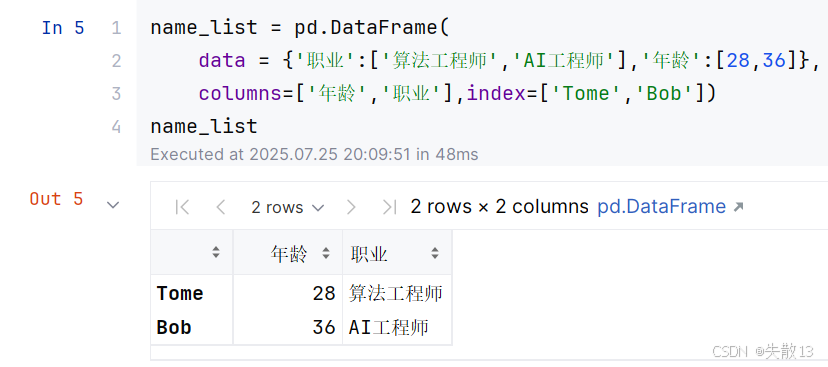Viewport: 828px width, 367px height.
Task: Click the In 5 cell label
Action: point(63,27)
